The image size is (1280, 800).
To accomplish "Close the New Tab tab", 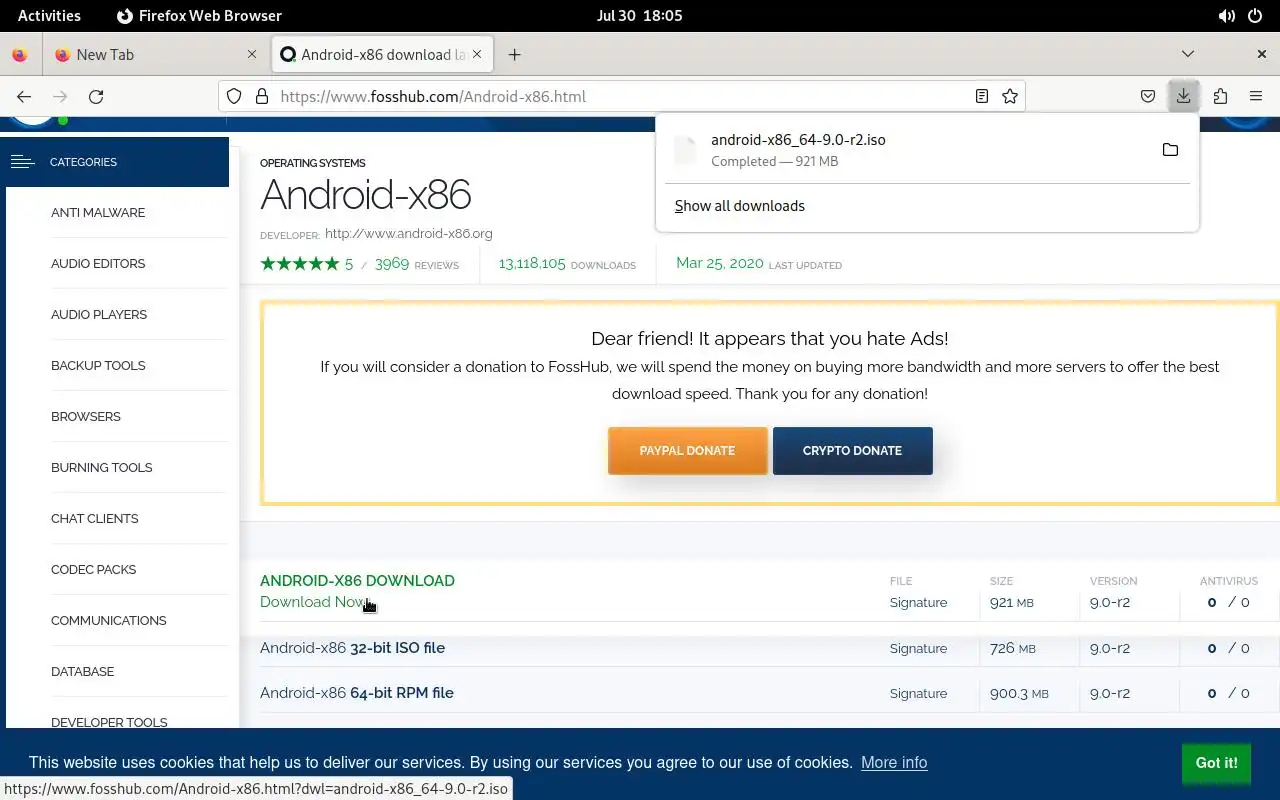I will pyautogui.click(x=252, y=55).
